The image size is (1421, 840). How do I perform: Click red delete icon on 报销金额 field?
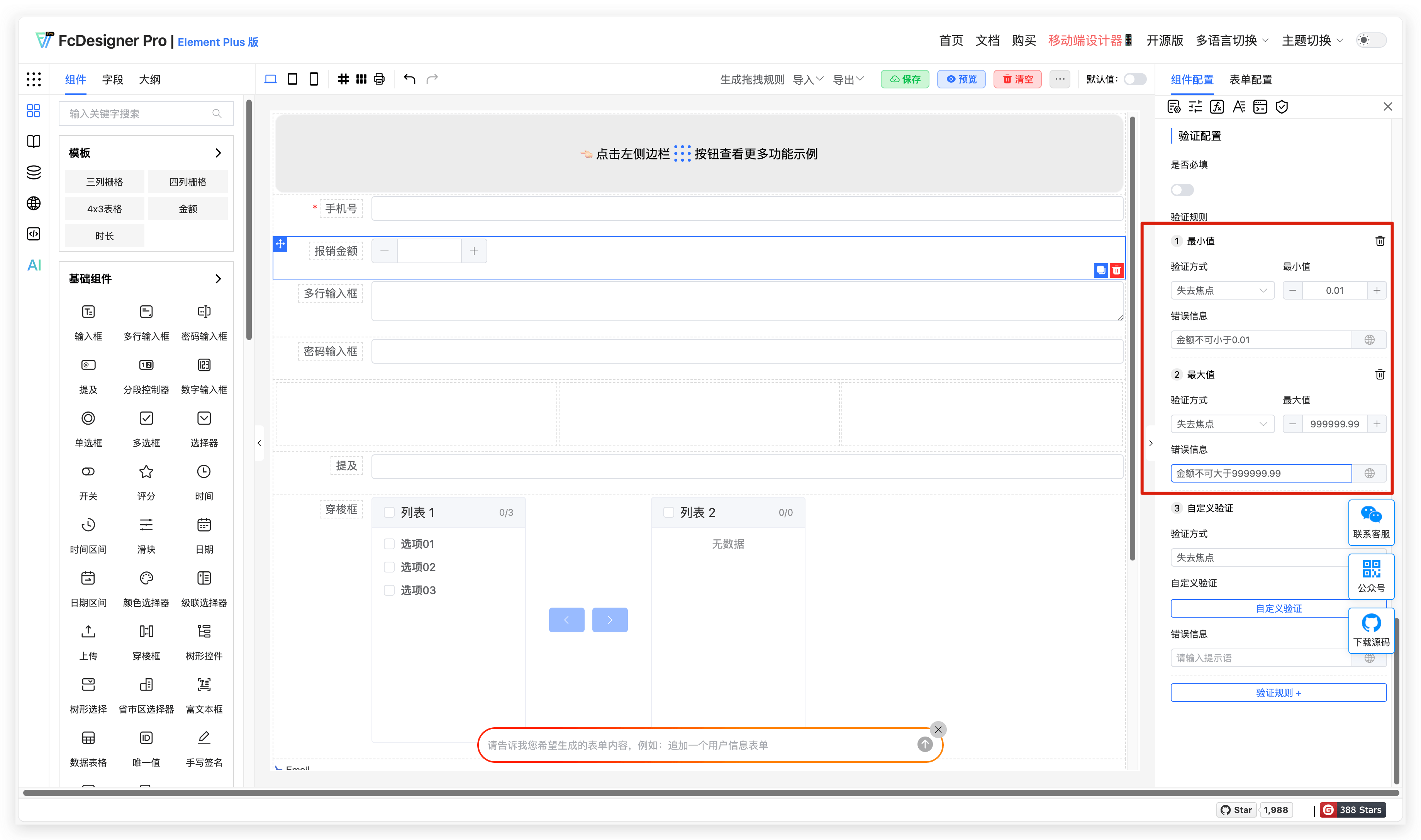coord(1116,271)
